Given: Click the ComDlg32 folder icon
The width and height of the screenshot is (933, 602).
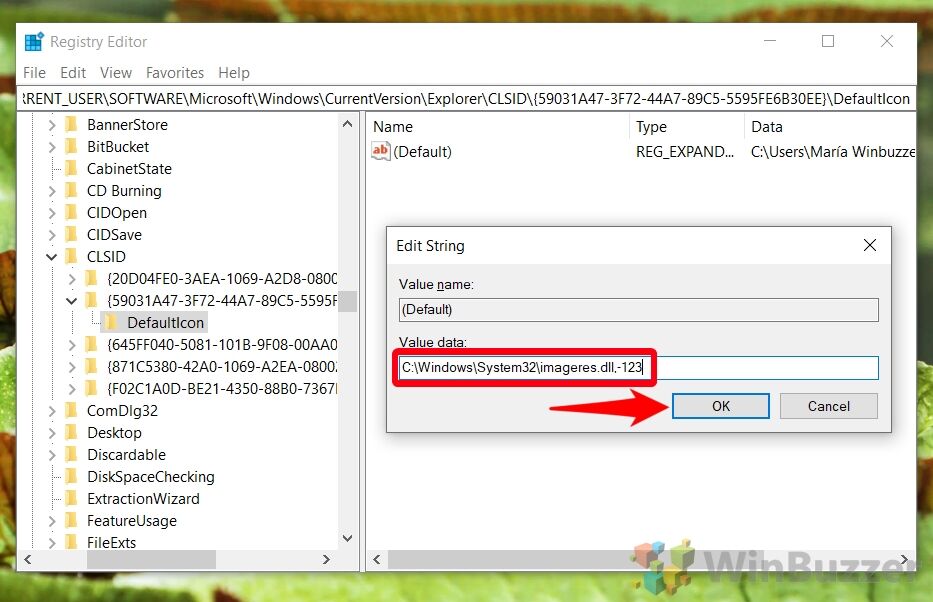Looking at the screenshot, I should point(71,410).
